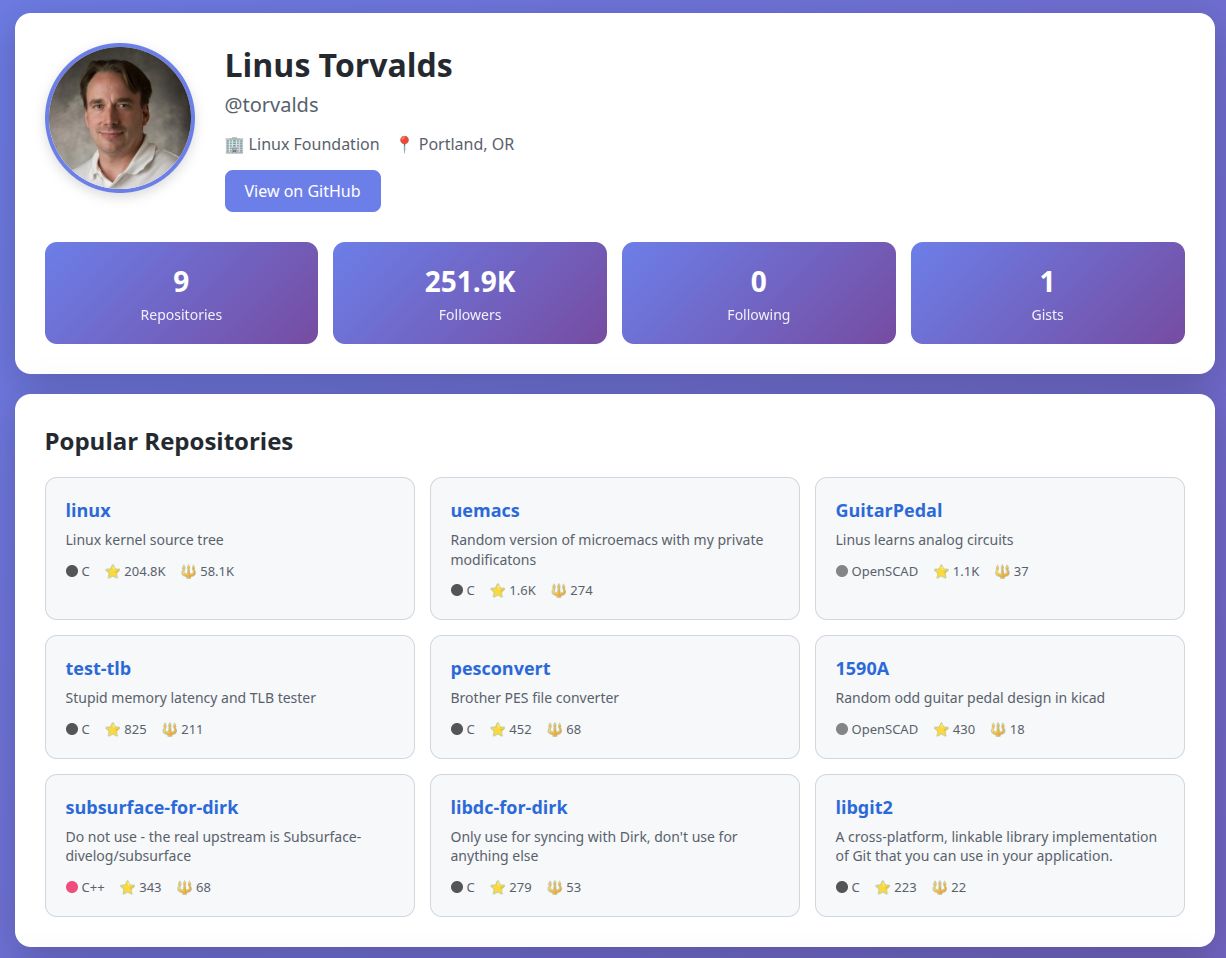Screen dimensions: 1226x958
Task: Select the Repositories stat card
Action: 181,293
